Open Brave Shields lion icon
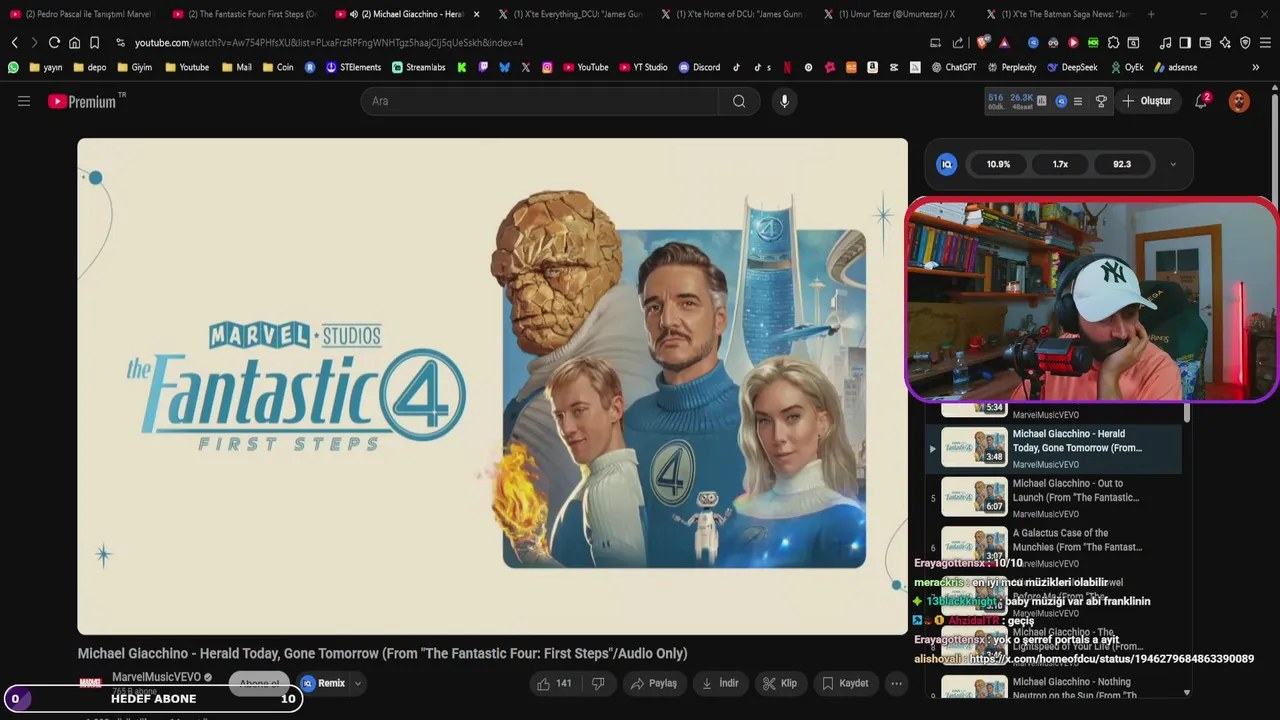 [982, 43]
